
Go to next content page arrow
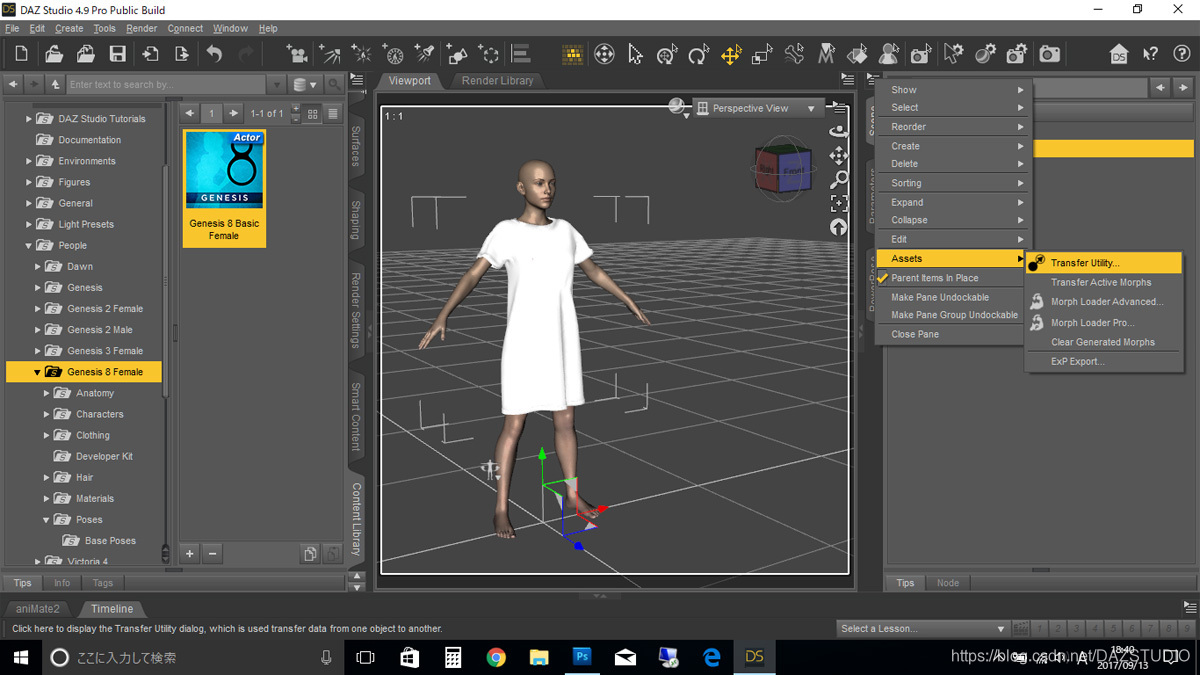233,114
